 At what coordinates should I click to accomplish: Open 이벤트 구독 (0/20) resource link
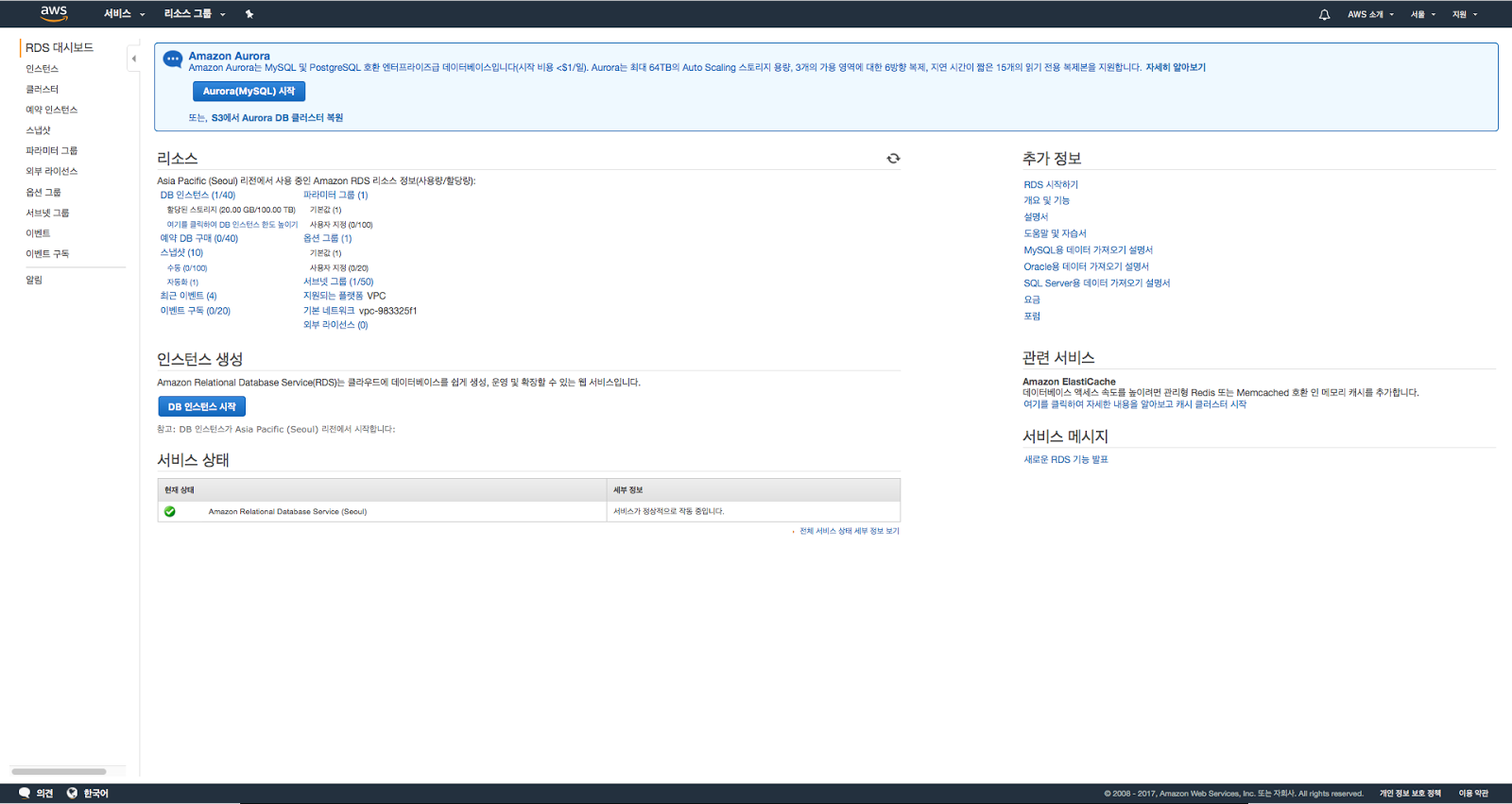tap(195, 311)
